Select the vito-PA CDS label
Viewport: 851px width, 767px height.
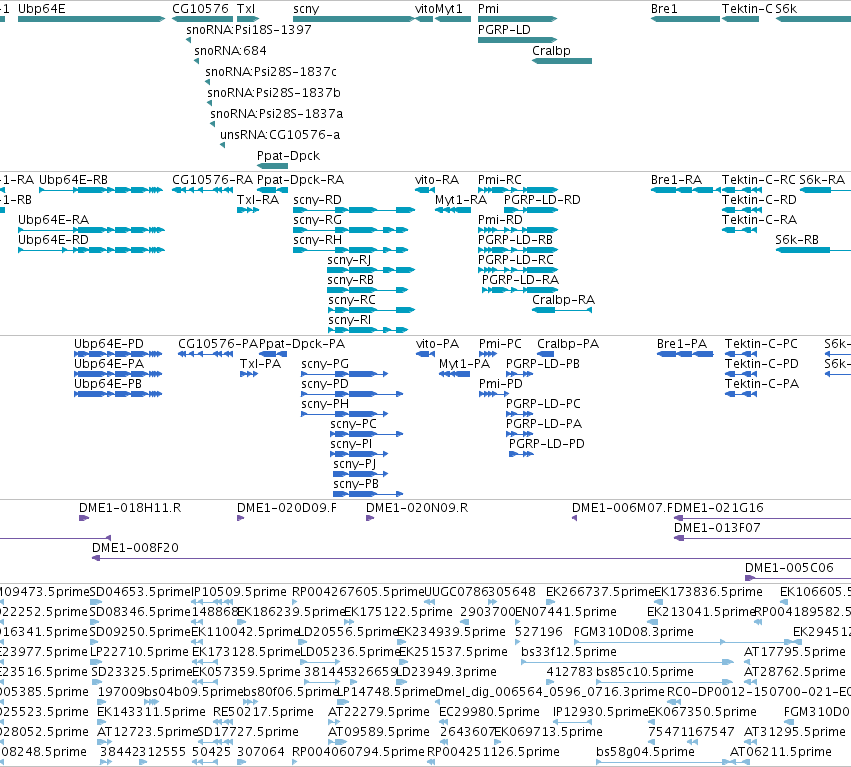coord(437,344)
